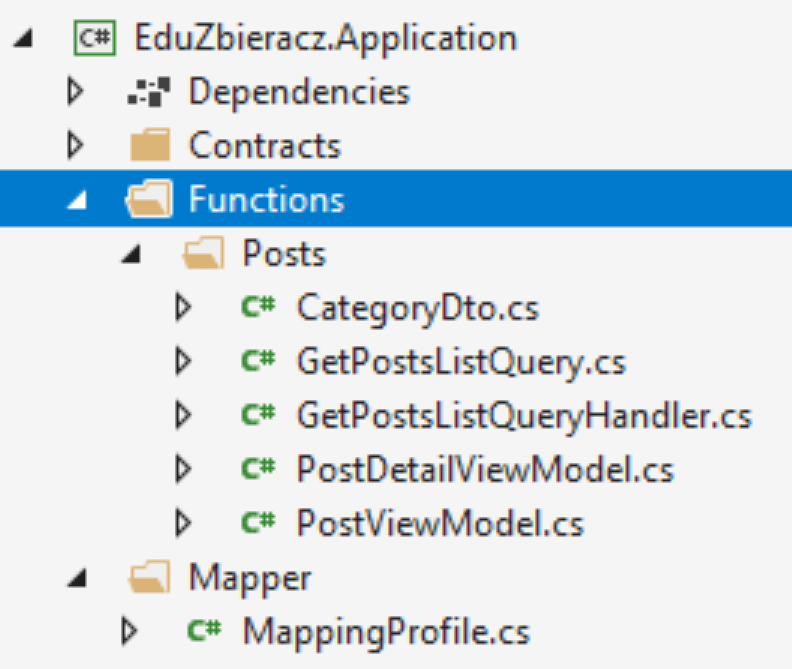This screenshot has width=792, height=669.
Task: Click the Mapper folder icon
Action: point(149,577)
